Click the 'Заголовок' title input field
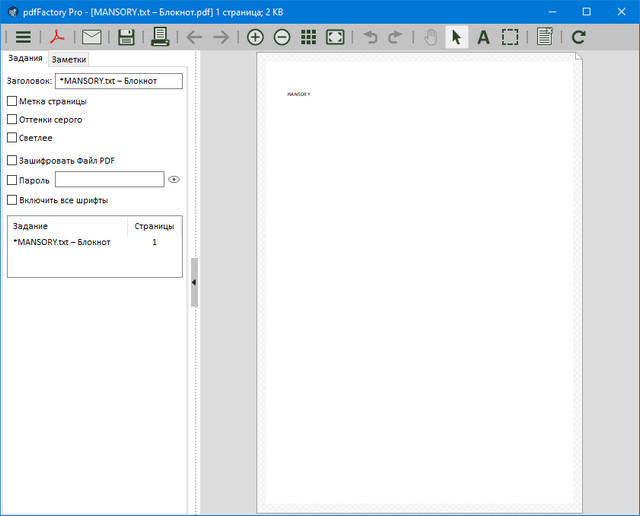This screenshot has width=640, height=516. pyautogui.click(x=119, y=81)
